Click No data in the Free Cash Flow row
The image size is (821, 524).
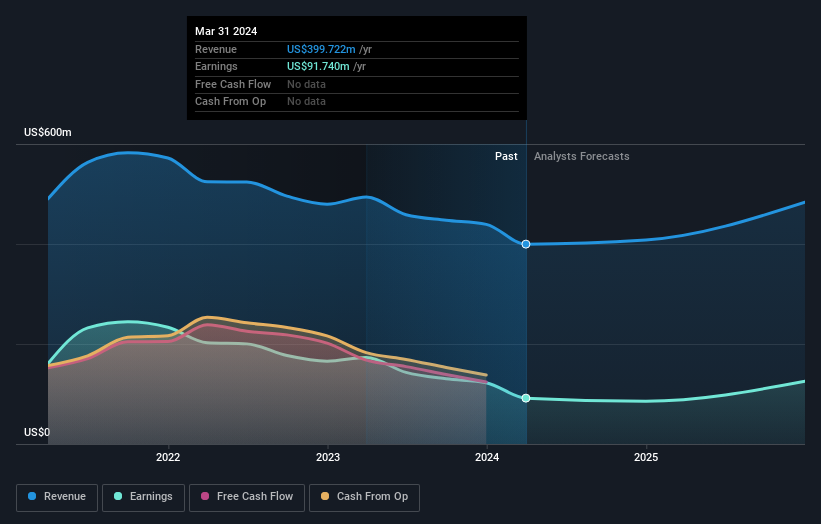click(306, 84)
